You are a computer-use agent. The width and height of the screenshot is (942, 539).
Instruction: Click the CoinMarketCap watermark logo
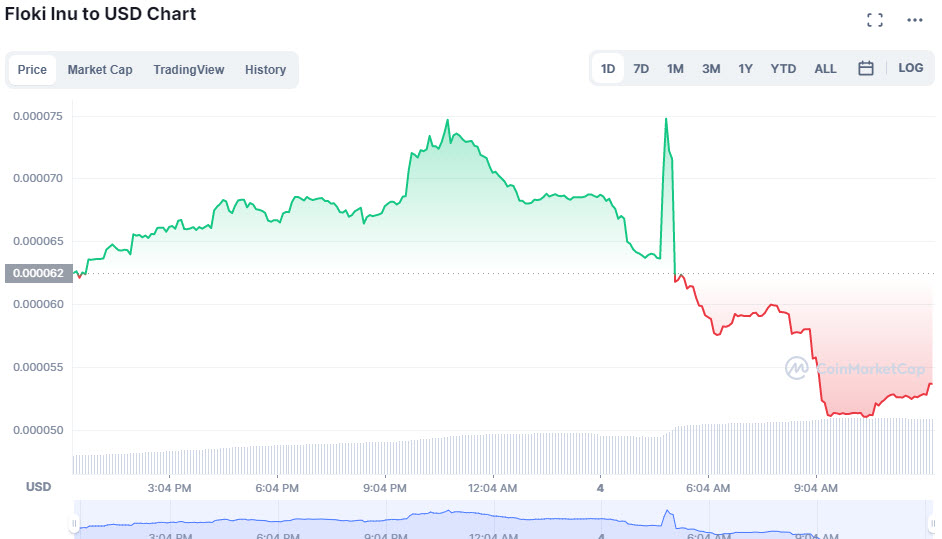855,368
